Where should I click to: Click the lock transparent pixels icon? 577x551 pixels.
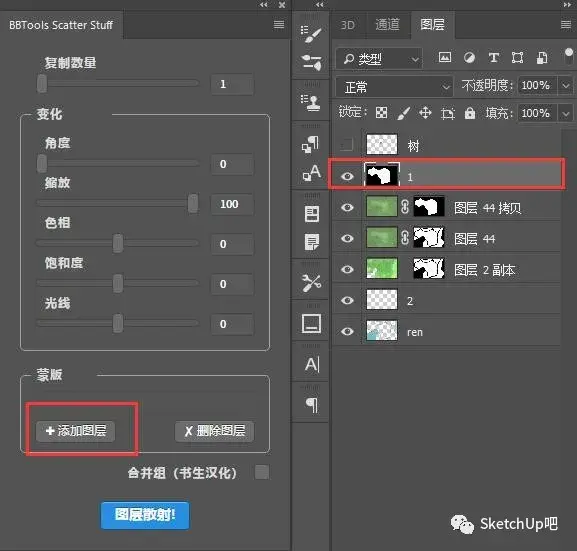point(381,113)
